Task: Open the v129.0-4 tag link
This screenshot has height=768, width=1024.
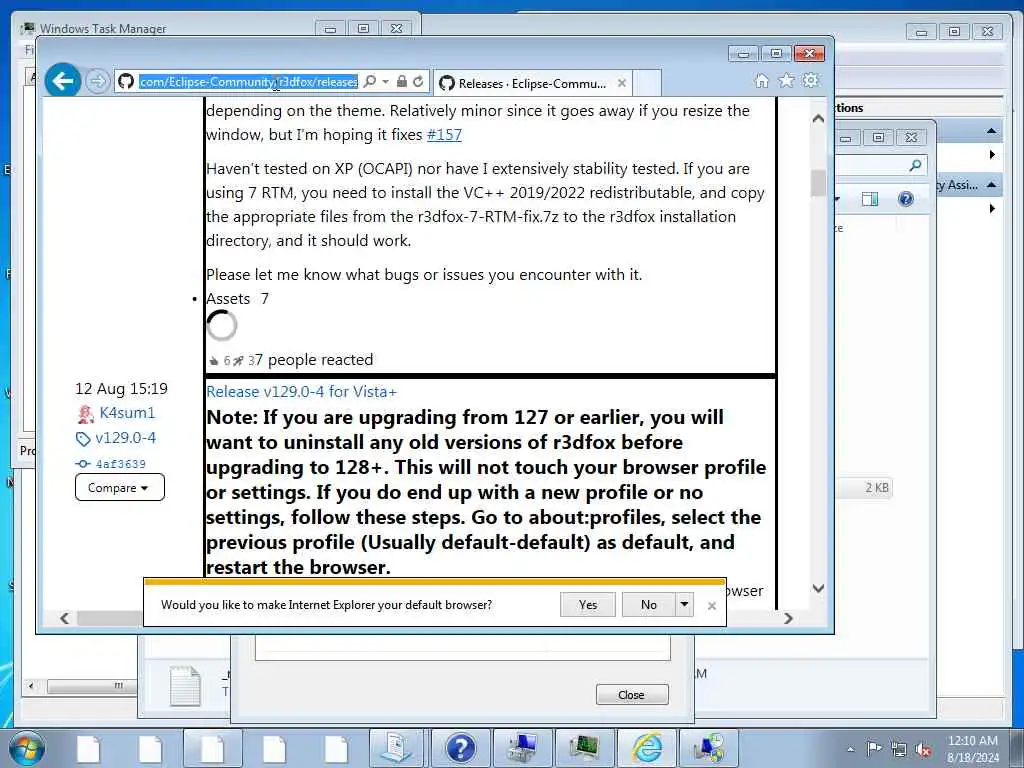Action: pyautogui.click(x=125, y=438)
